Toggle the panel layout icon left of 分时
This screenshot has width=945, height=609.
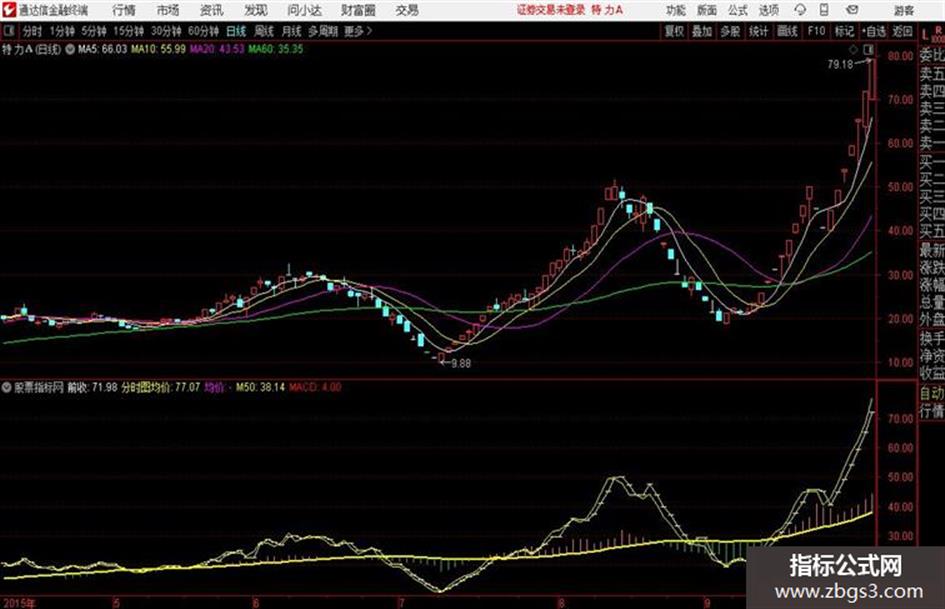point(9,31)
